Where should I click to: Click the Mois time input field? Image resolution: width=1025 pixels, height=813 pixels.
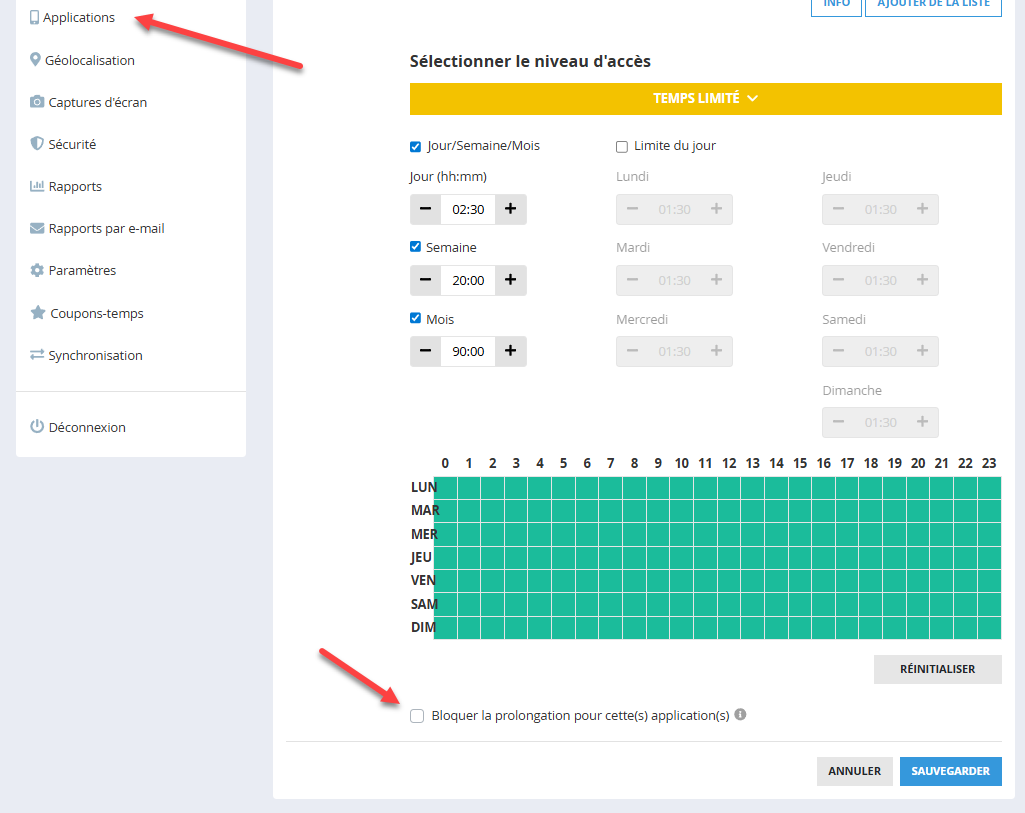tap(468, 351)
